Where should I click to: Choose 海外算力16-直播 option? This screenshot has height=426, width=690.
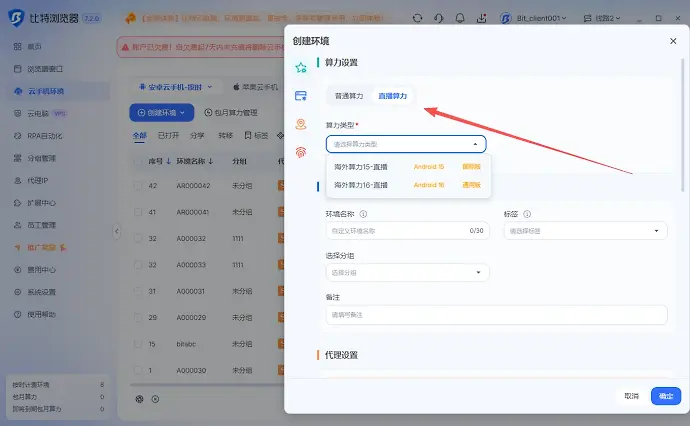click(408, 185)
